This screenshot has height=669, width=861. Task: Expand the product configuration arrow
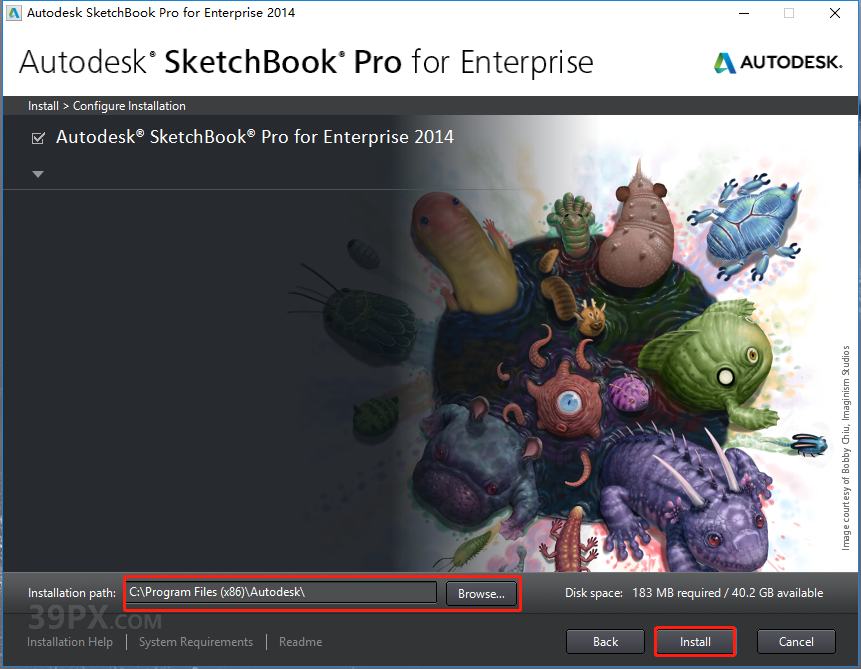38,174
